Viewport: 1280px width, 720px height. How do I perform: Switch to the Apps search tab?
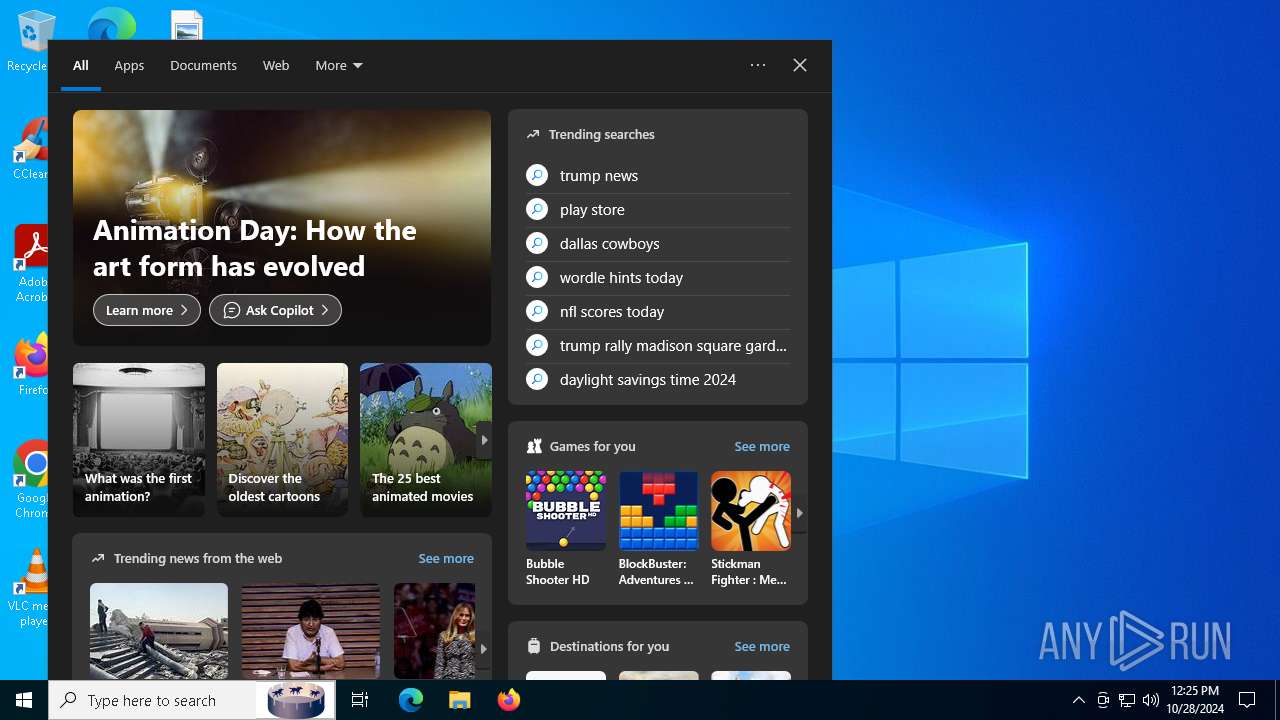[129, 65]
